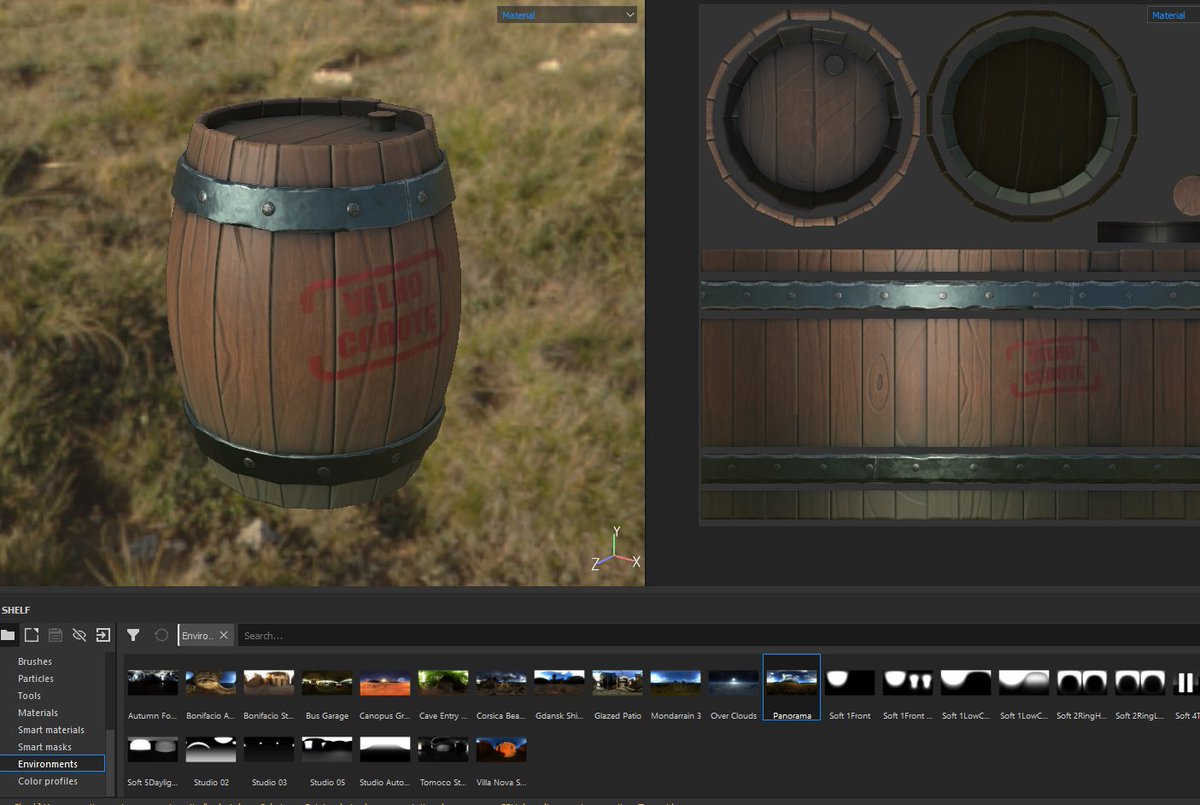Click the barrel model in 3D viewport
The image size is (1200, 805).
[x=312, y=305]
